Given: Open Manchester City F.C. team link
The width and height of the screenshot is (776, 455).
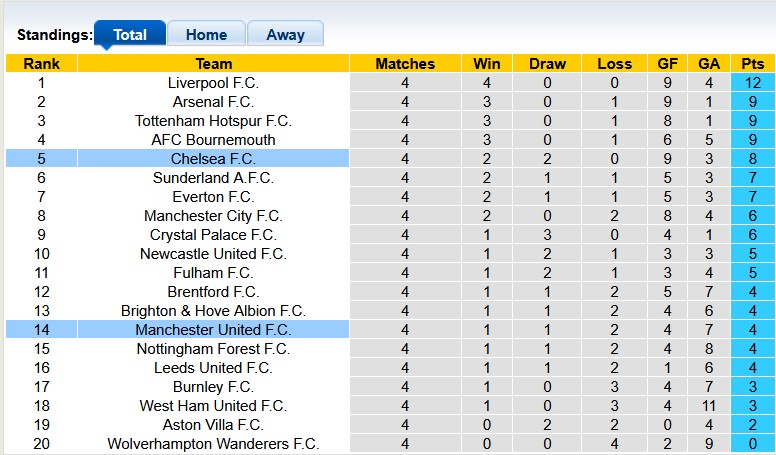Looking at the screenshot, I should 213,216.
